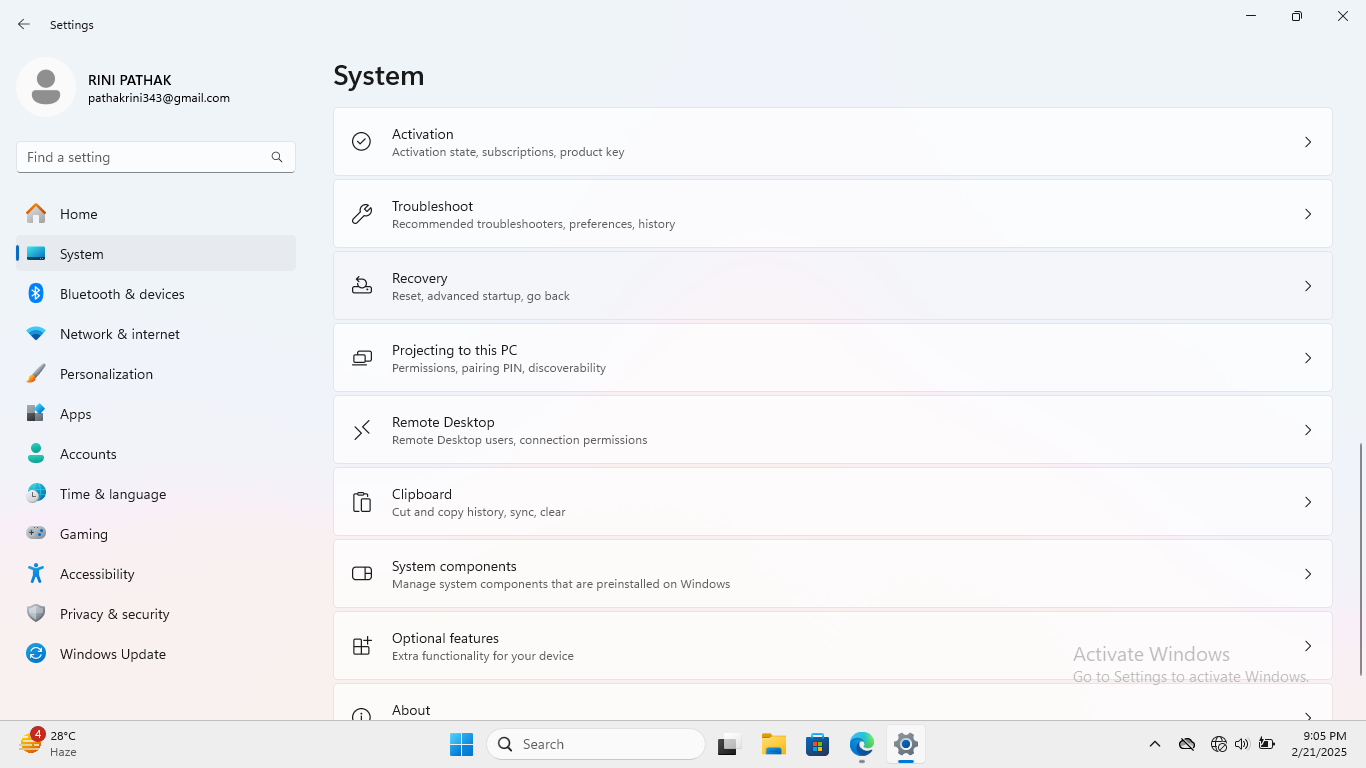Select Windows Update in sidebar
This screenshot has width=1366, height=768.
112,654
